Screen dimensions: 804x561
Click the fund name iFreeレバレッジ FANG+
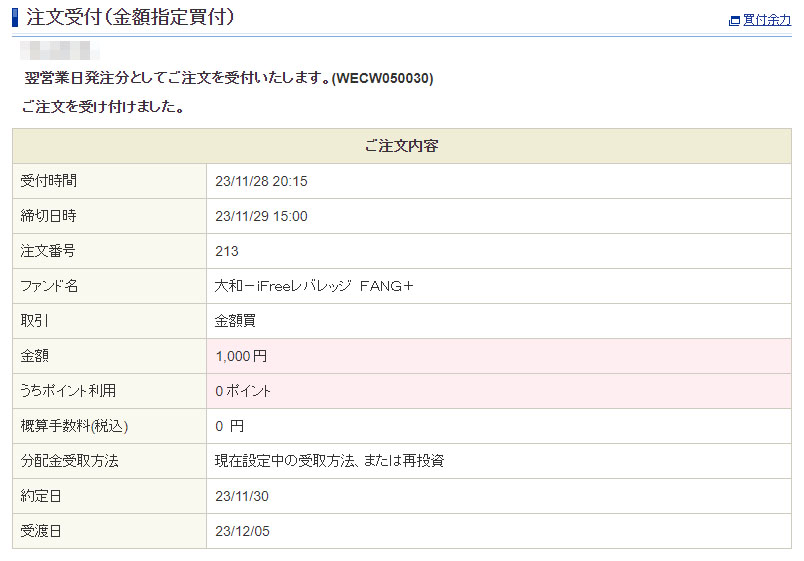(x=314, y=286)
